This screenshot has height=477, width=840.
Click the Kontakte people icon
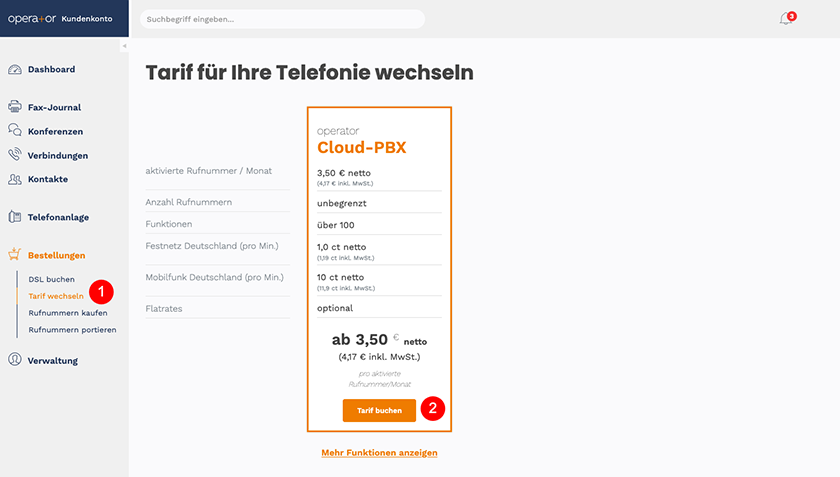coord(15,179)
